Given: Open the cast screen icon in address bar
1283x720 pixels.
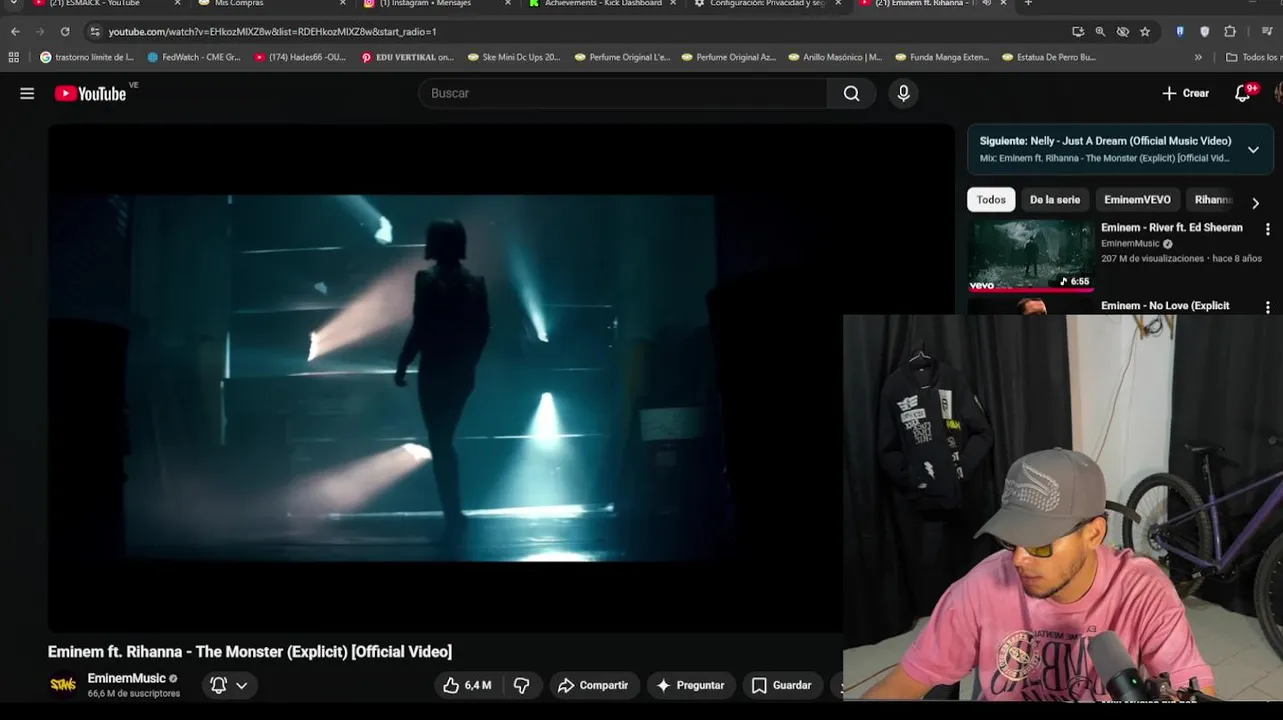Looking at the screenshot, I should pos(1078,32).
